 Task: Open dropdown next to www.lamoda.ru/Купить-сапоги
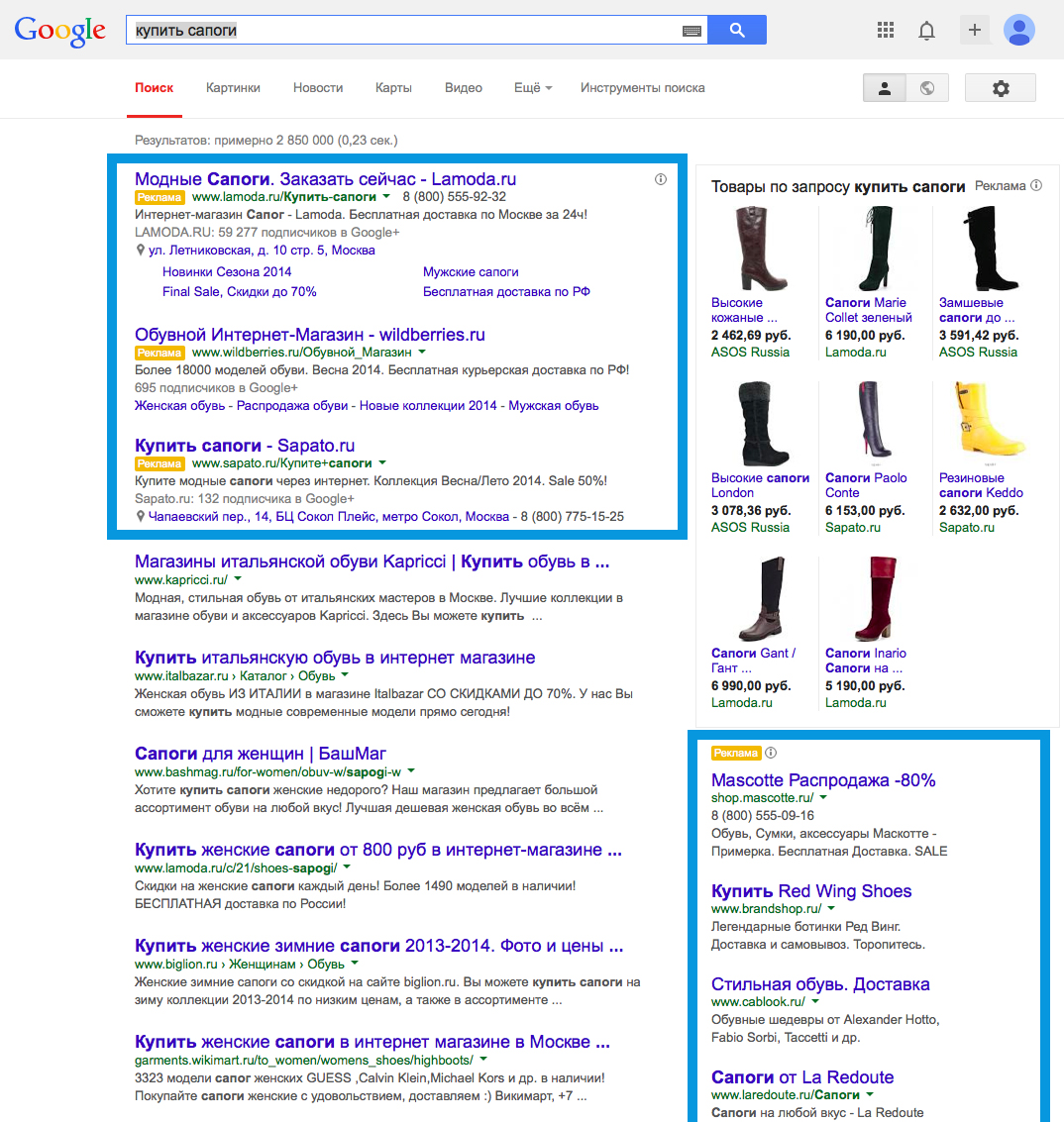[x=386, y=196]
